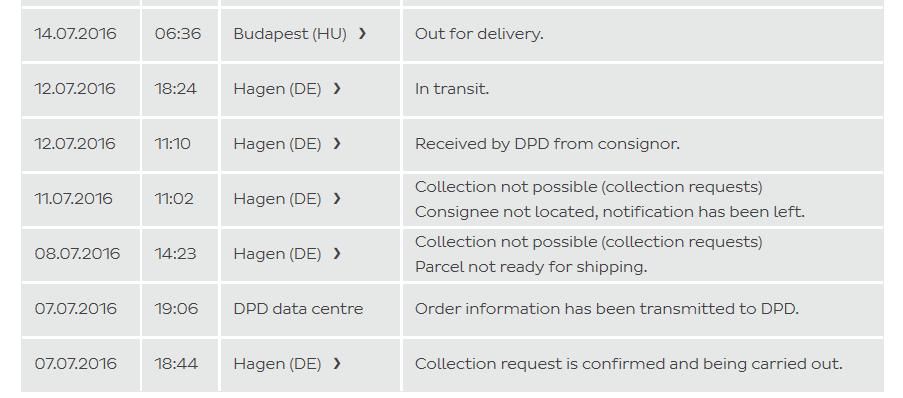Select the 14.07.2016 date cell
The height and width of the screenshot is (398, 903).
[x=81, y=34]
